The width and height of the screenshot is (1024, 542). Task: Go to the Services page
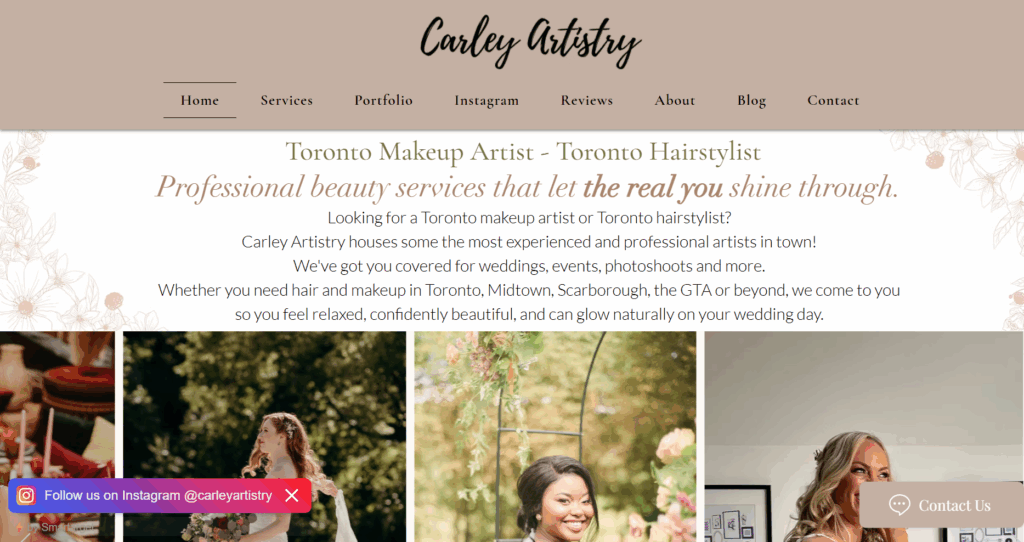287,100
